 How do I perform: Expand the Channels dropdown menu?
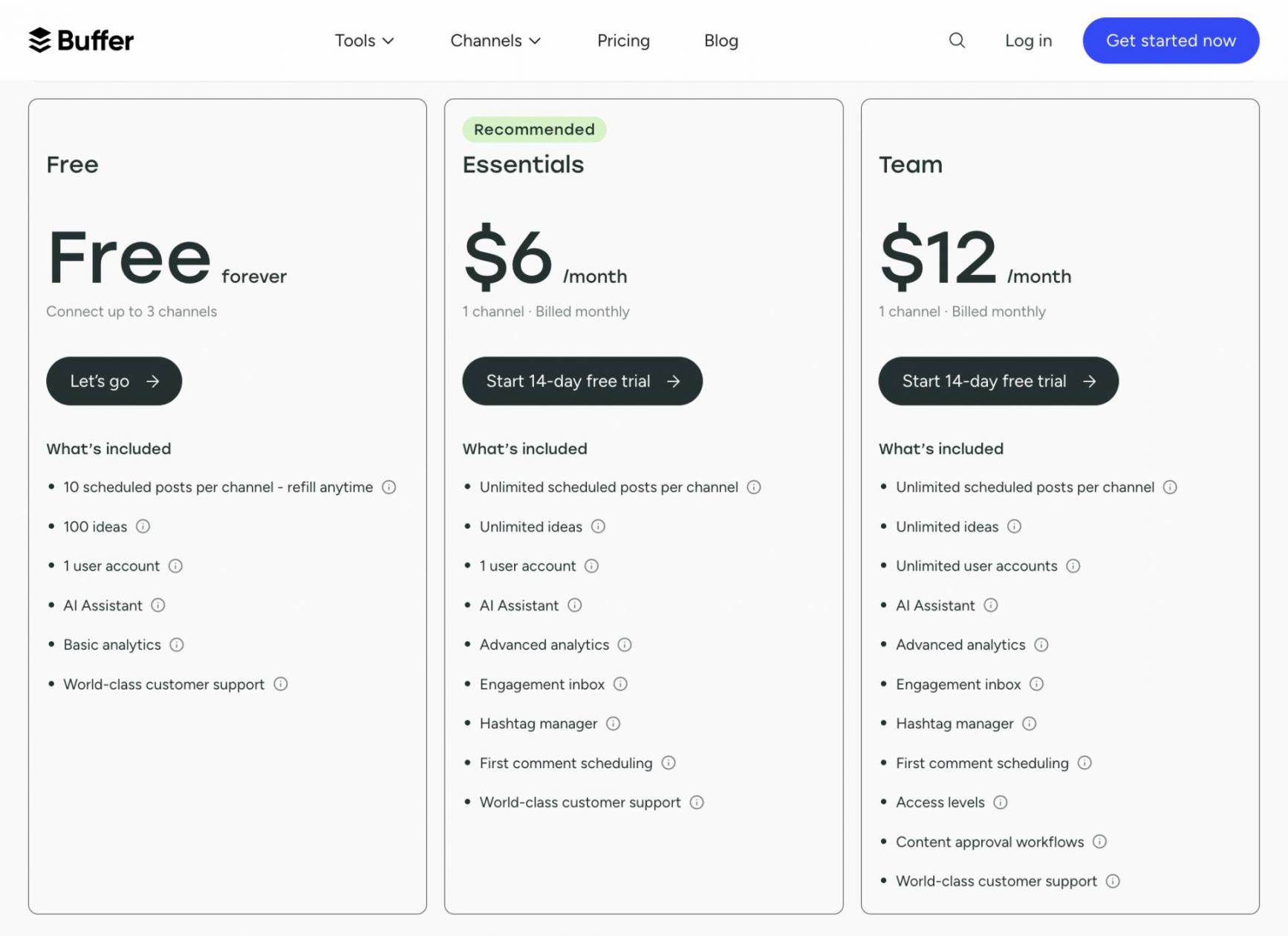(495, 41)
